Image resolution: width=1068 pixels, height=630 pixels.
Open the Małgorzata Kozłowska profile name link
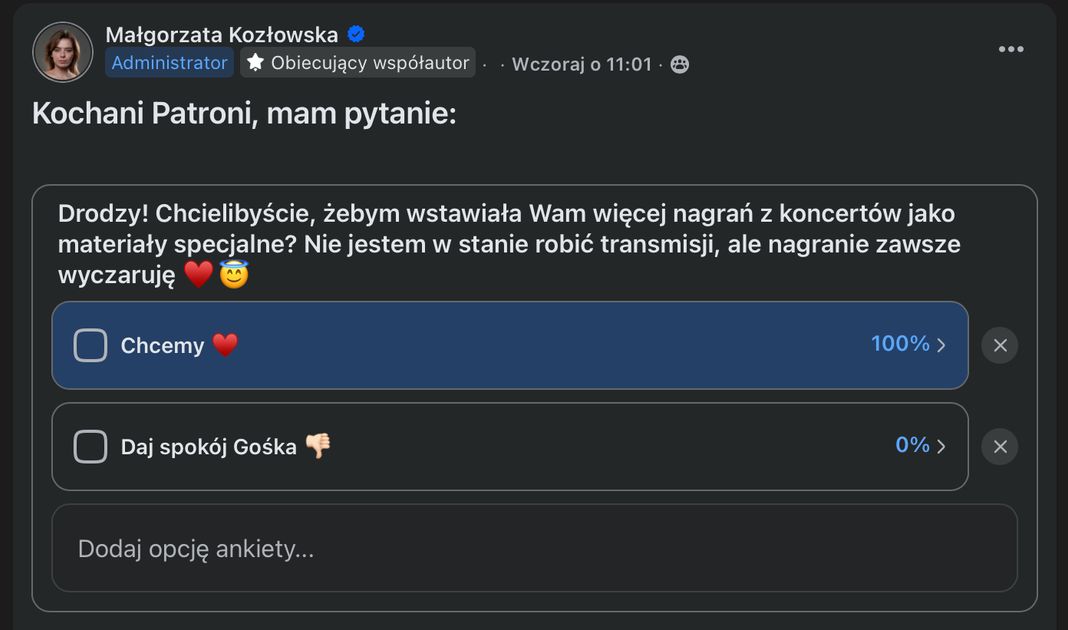[222, 35]
